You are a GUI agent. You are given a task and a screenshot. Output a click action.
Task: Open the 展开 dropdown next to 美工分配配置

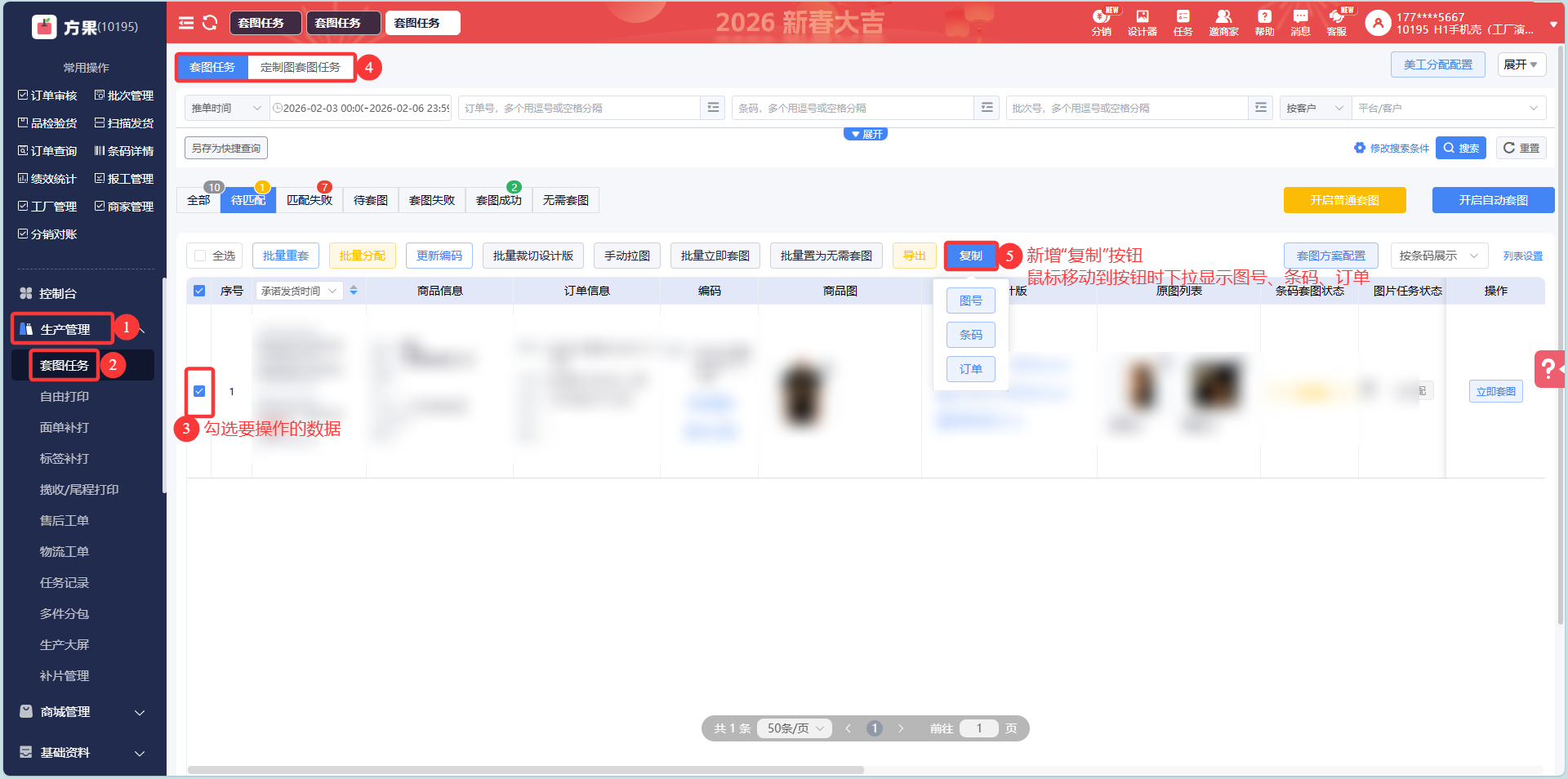click(x=1521, y=65)
